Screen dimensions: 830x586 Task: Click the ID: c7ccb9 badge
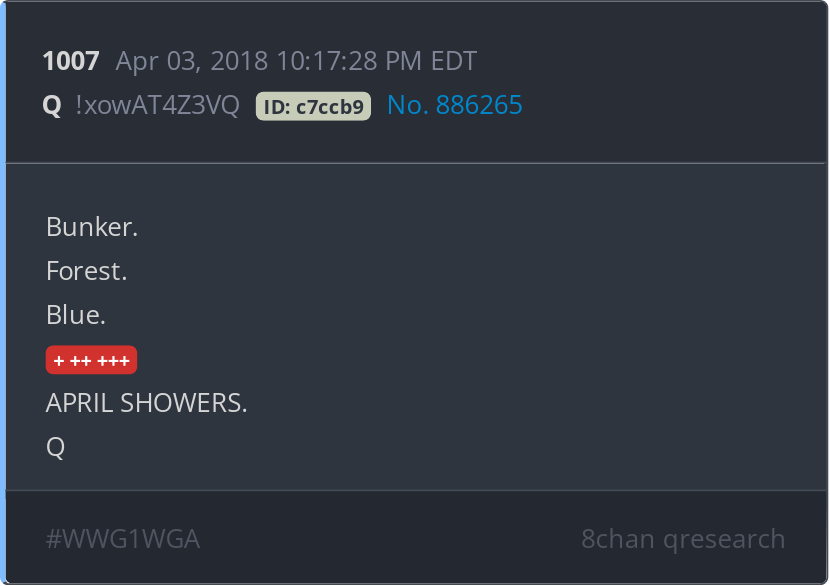(313, 106)
